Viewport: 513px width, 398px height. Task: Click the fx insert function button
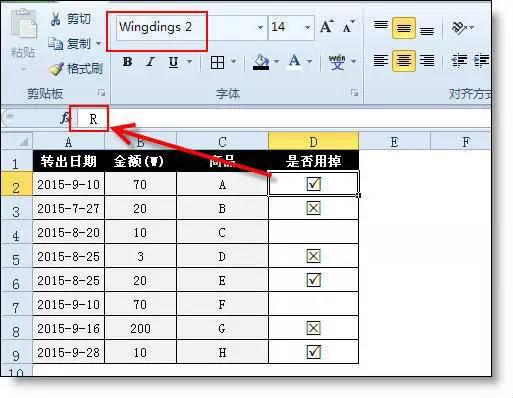tap(65, 118)
